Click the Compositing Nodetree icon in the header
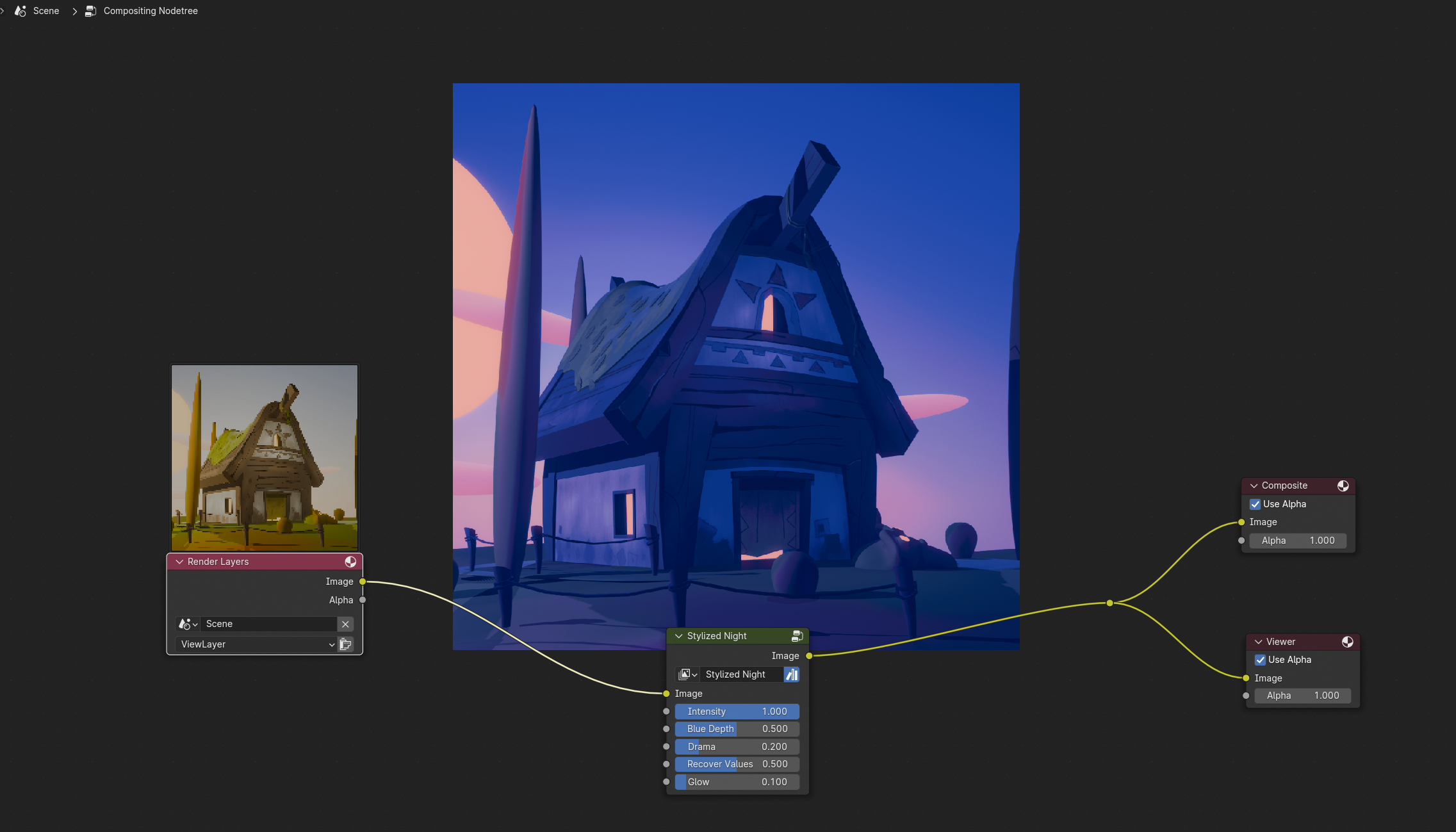Screen dimensions: 1456x832 click(x=90, y=11)
